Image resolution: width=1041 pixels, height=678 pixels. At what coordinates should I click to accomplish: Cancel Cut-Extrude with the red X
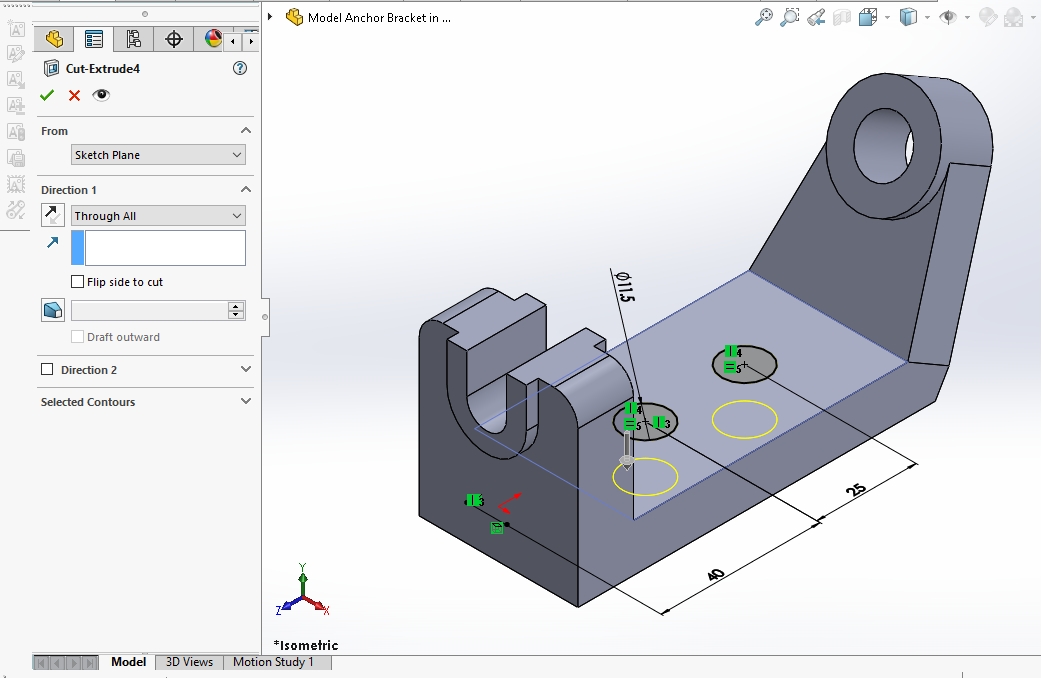pos(74,95)
